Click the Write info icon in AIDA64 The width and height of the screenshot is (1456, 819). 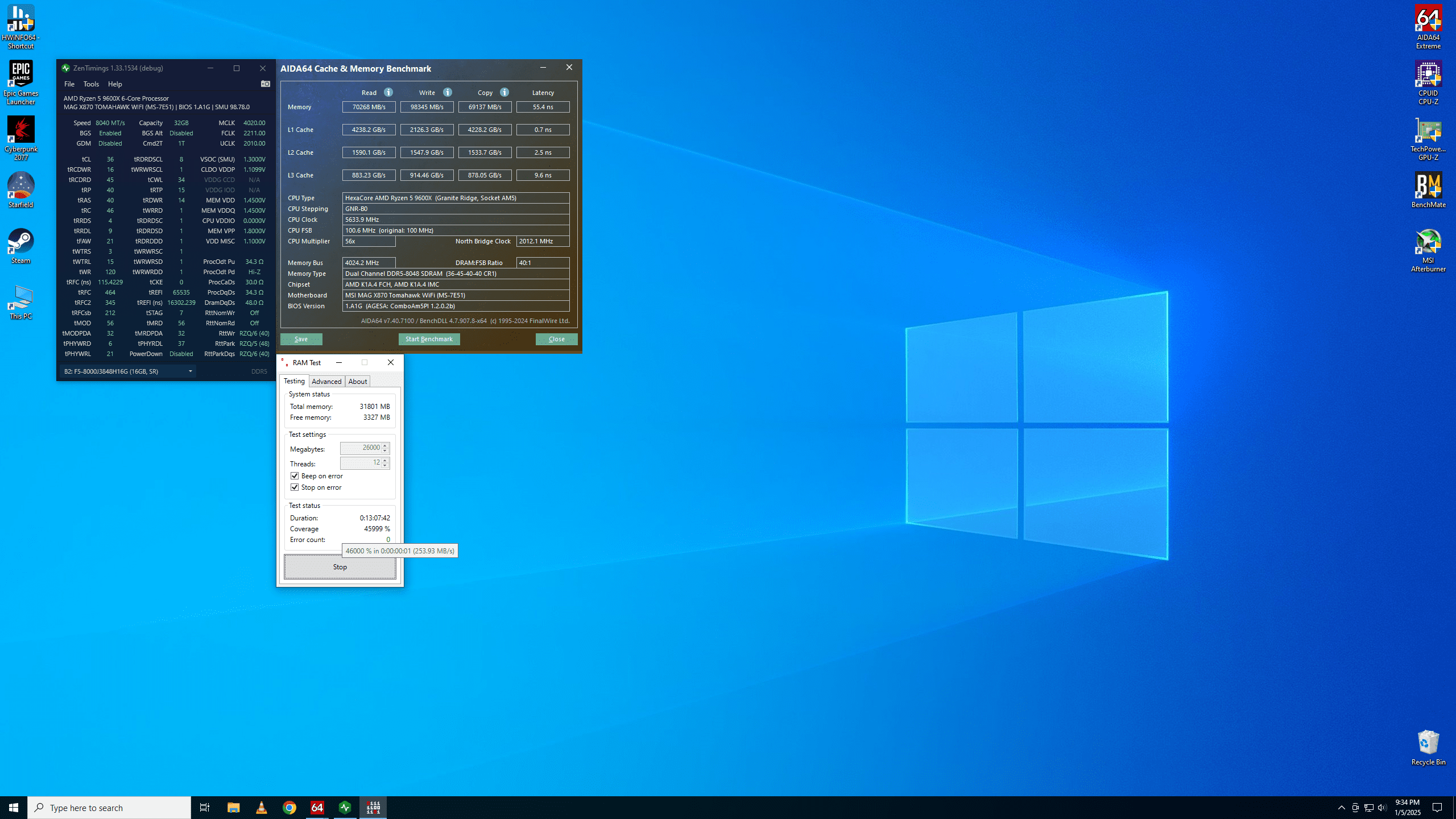[448, 92]
